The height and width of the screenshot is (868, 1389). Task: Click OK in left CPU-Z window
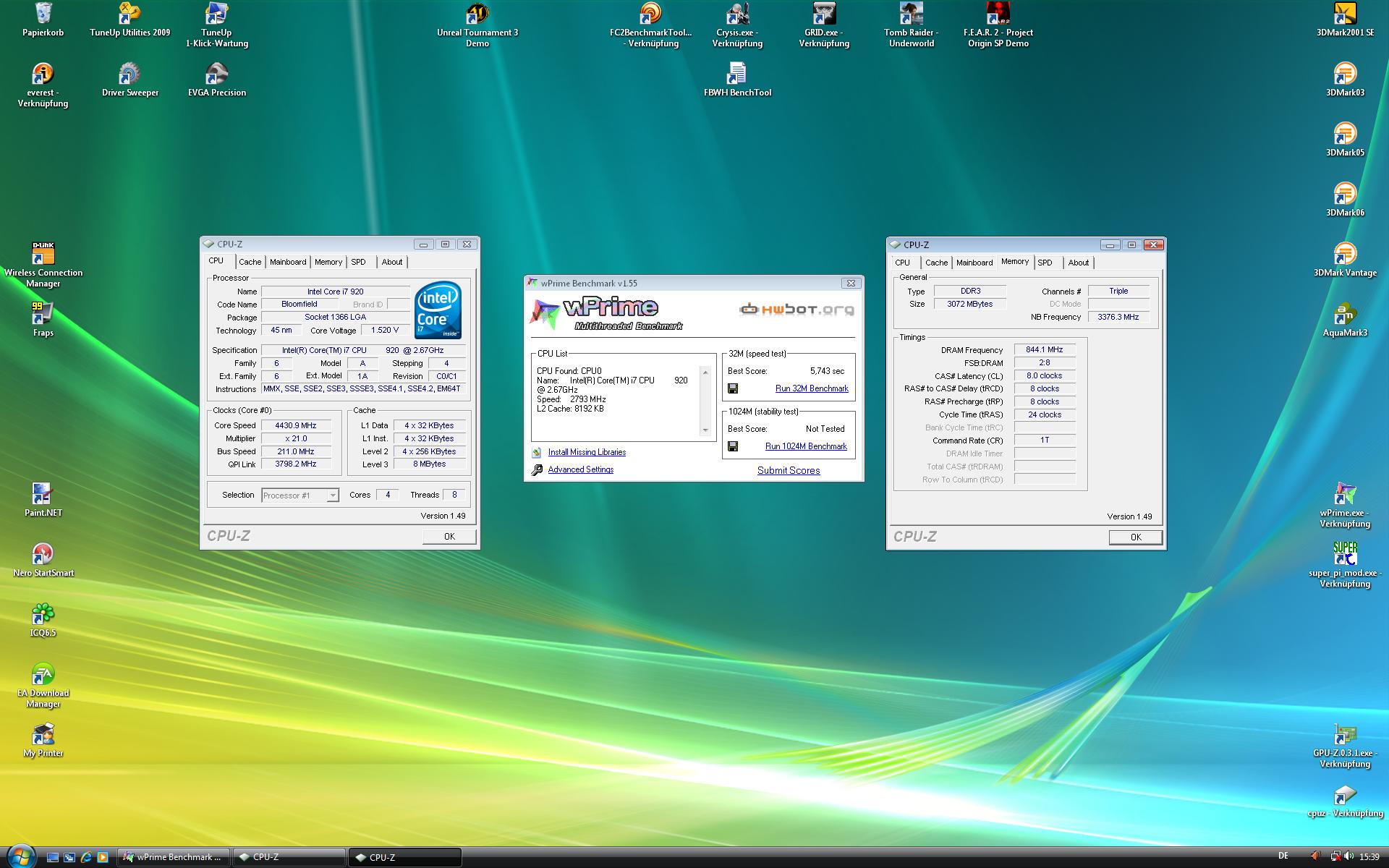449,536
